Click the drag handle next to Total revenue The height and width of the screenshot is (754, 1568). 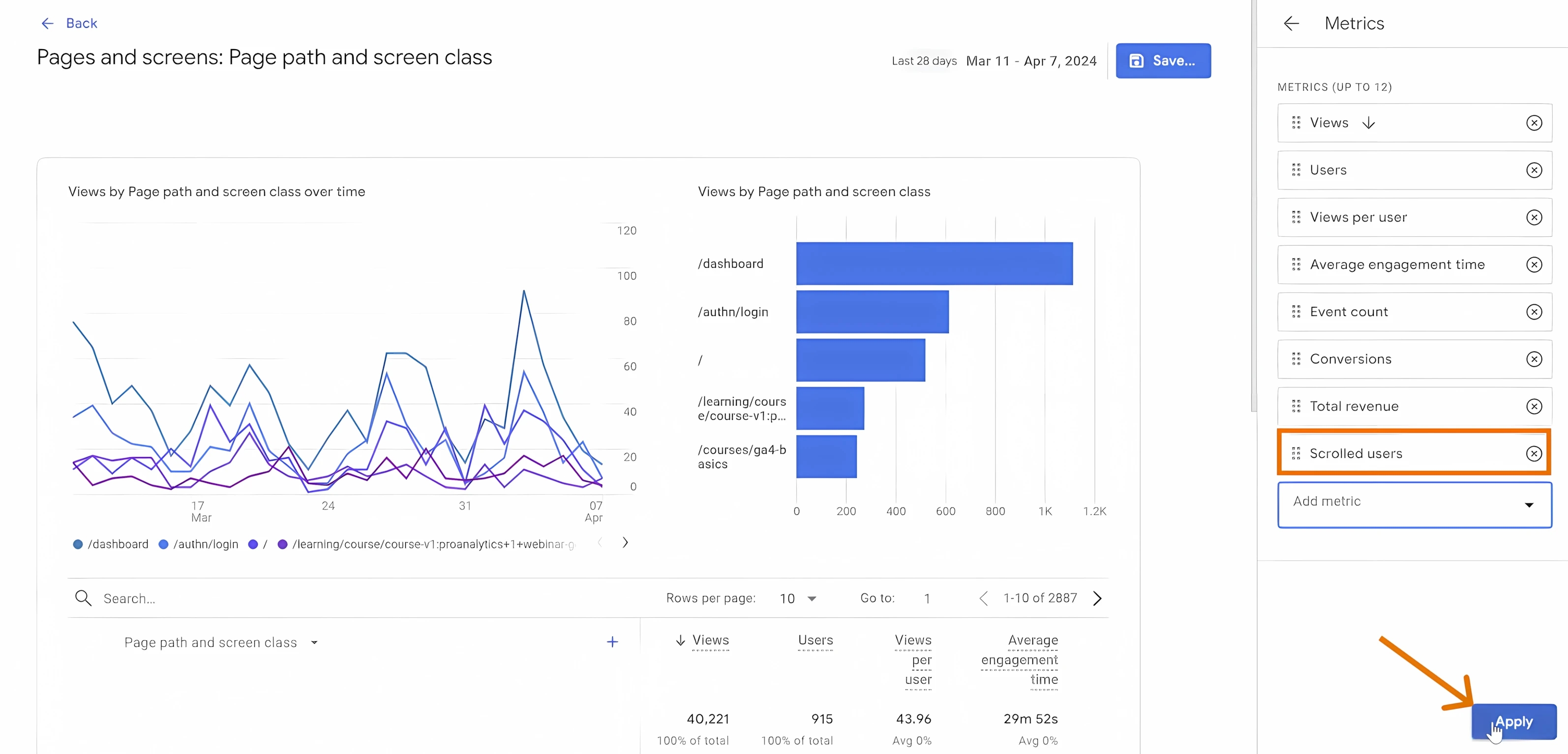tap(1296, 406)
